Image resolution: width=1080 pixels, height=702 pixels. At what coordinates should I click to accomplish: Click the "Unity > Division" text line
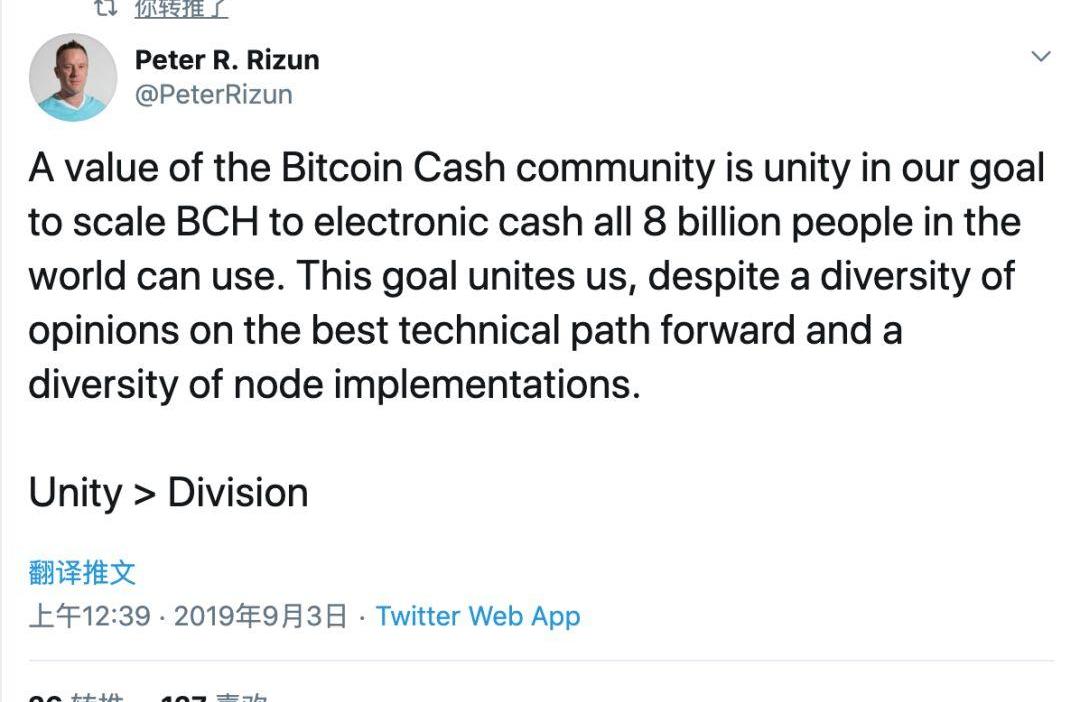click(168, 493)
